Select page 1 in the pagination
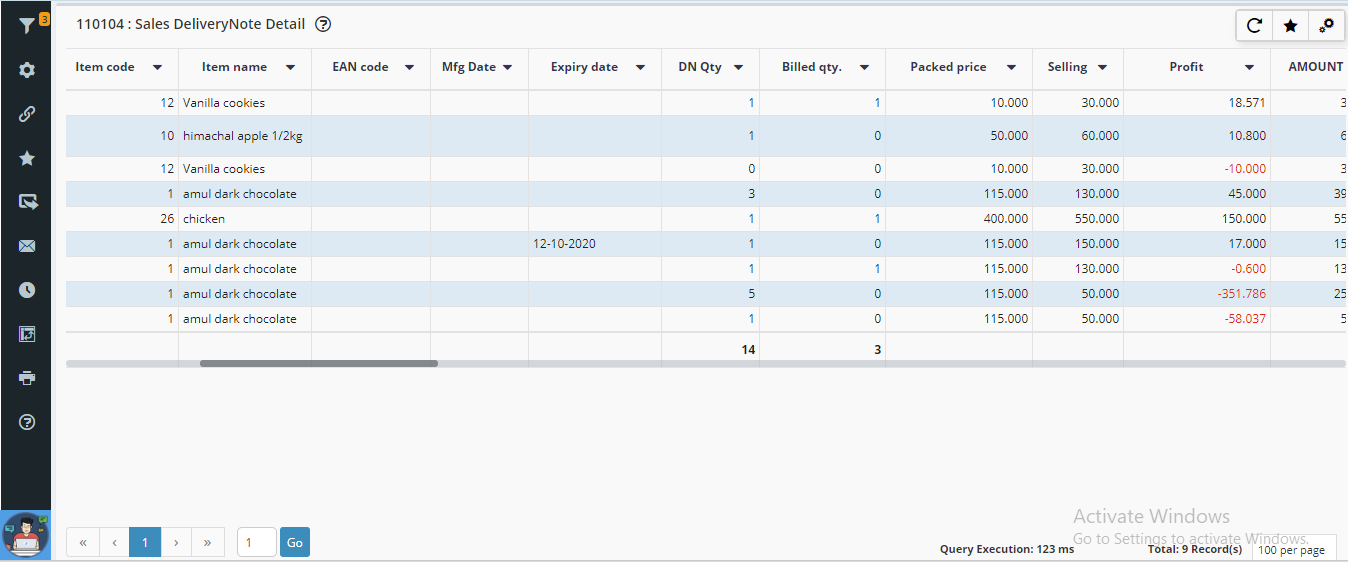The image size is (1348, 562). tap(145, 542)
